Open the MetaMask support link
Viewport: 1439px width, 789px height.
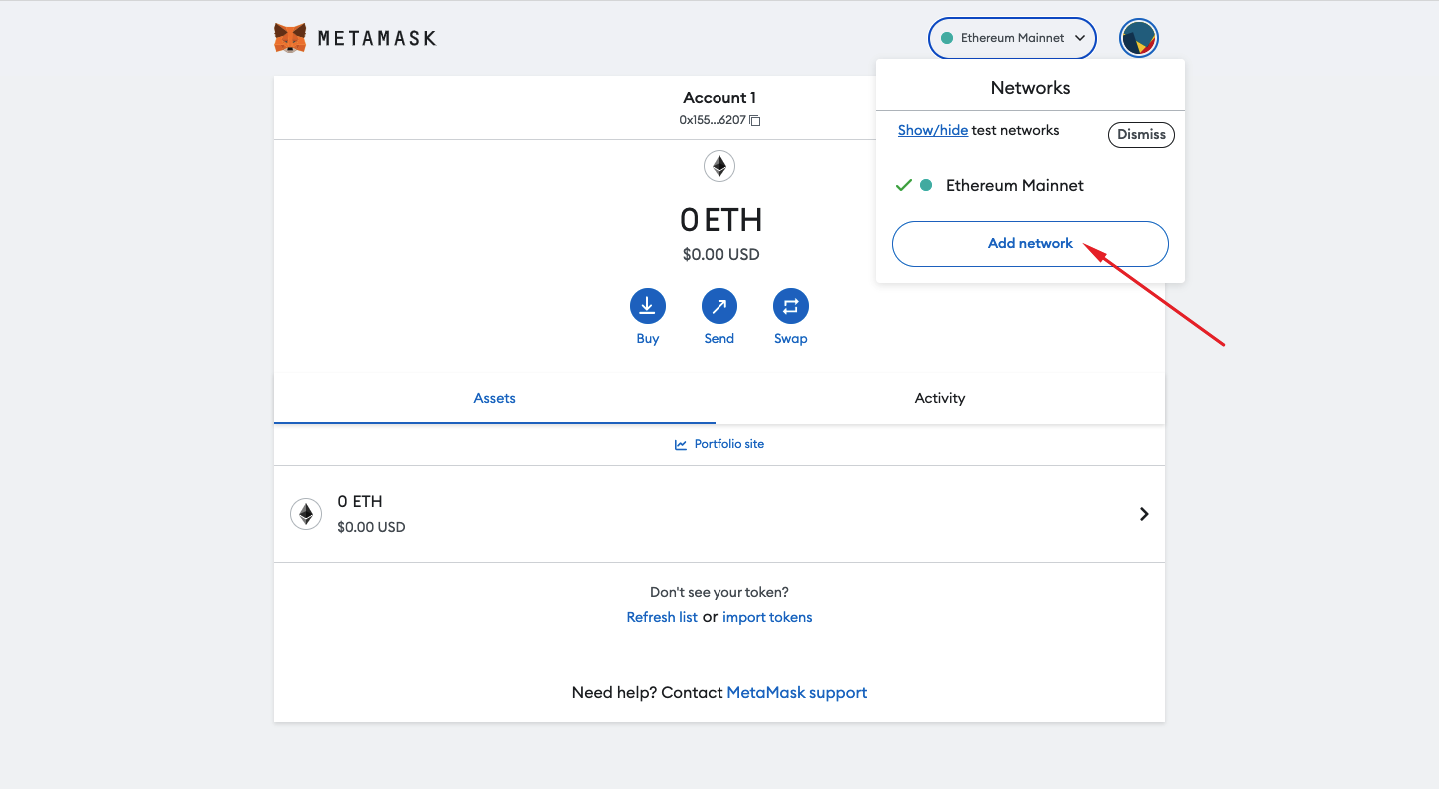pos(797,692)
